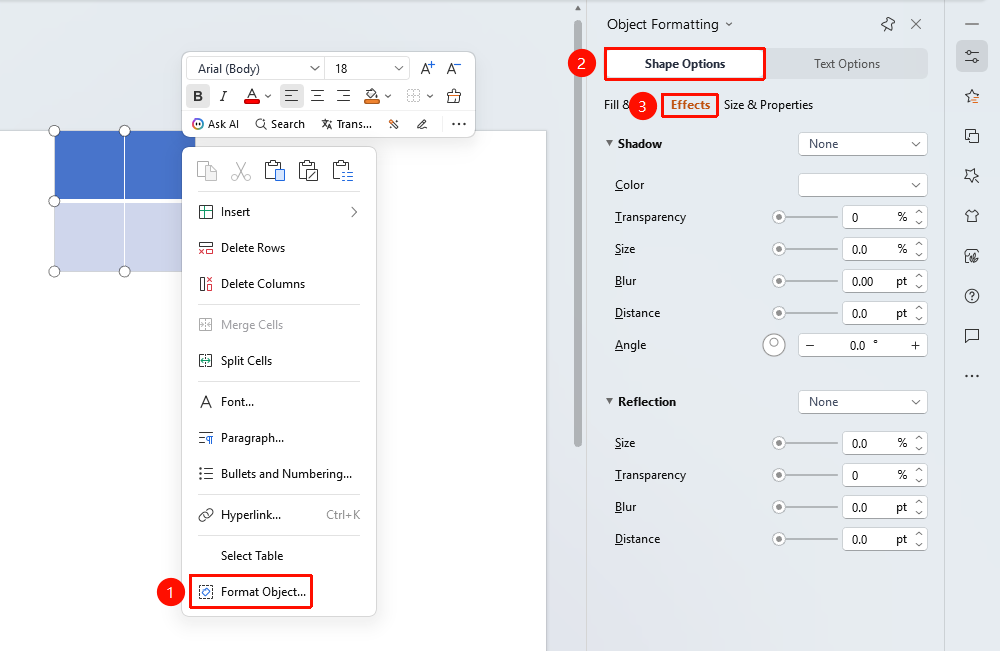Collapse the Reflection section

[x=610, y=401]
